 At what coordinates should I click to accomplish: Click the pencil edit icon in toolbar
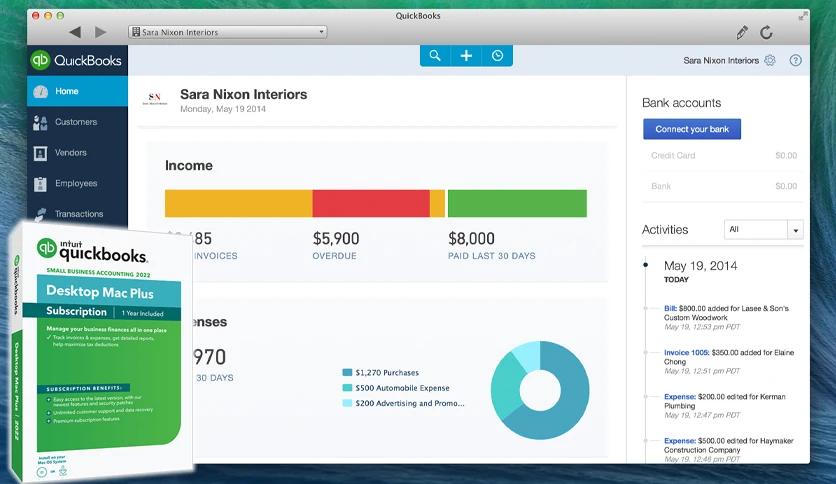(x=742, y=32)
